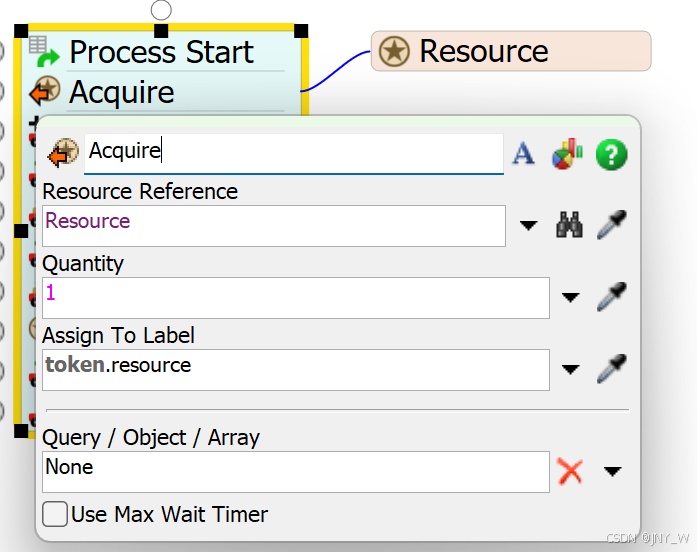Open the statistics pie chart icon
697x552 pixels.
pyautogui.click(x=567, y=154)
